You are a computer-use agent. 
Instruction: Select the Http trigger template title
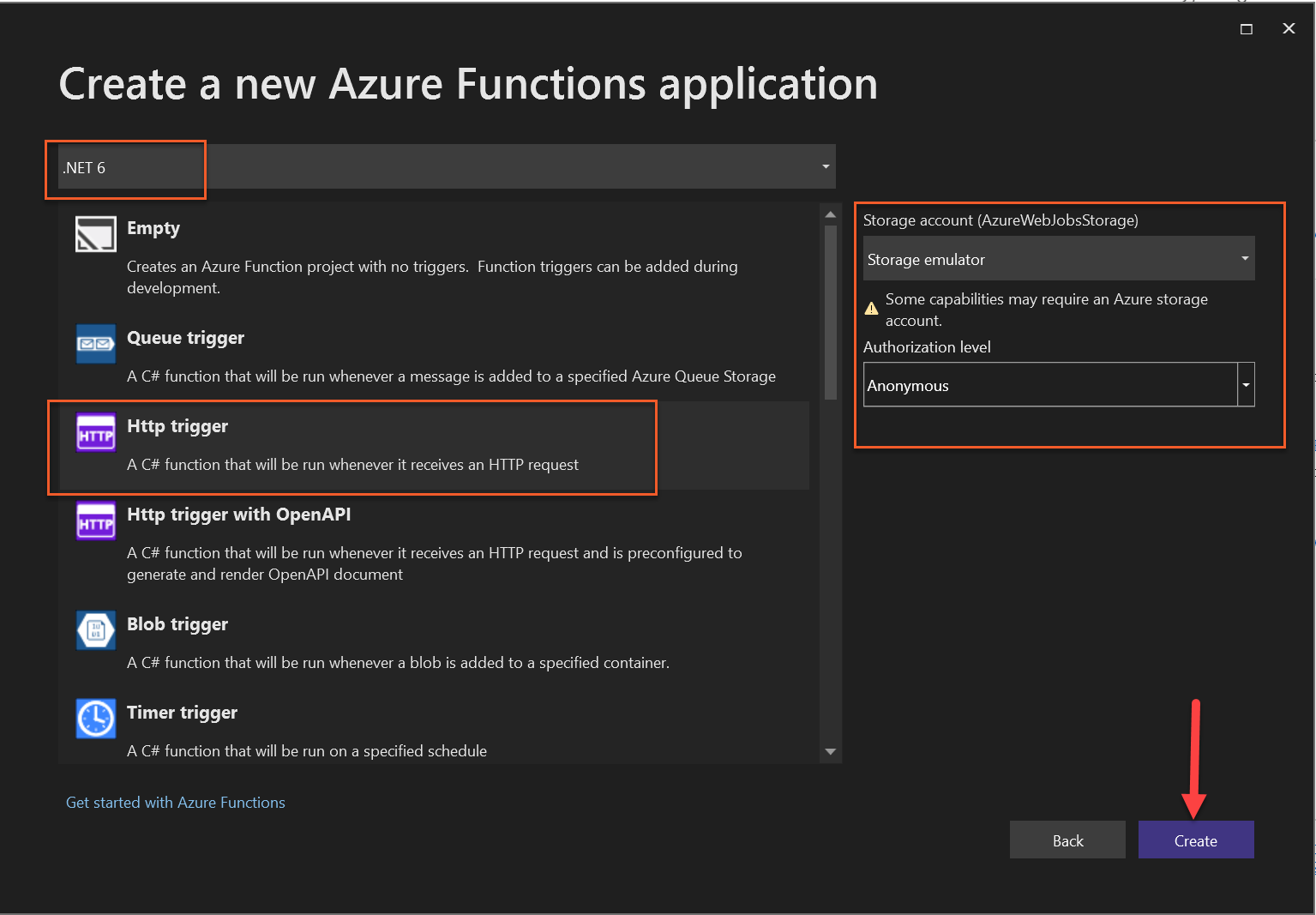coord(177,426)
